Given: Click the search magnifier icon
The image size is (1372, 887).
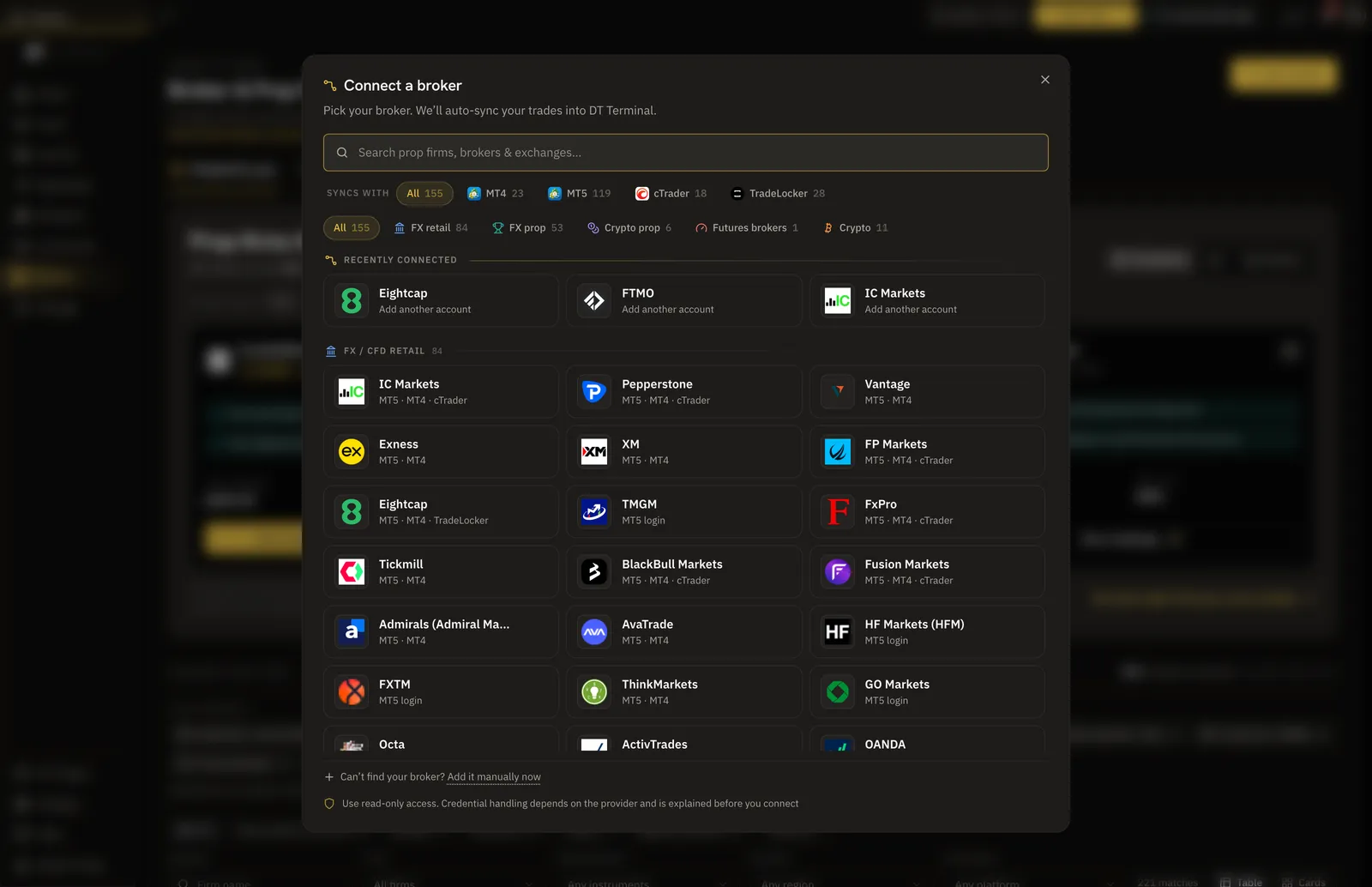Looking at the screenshot, I should [342, 153].
